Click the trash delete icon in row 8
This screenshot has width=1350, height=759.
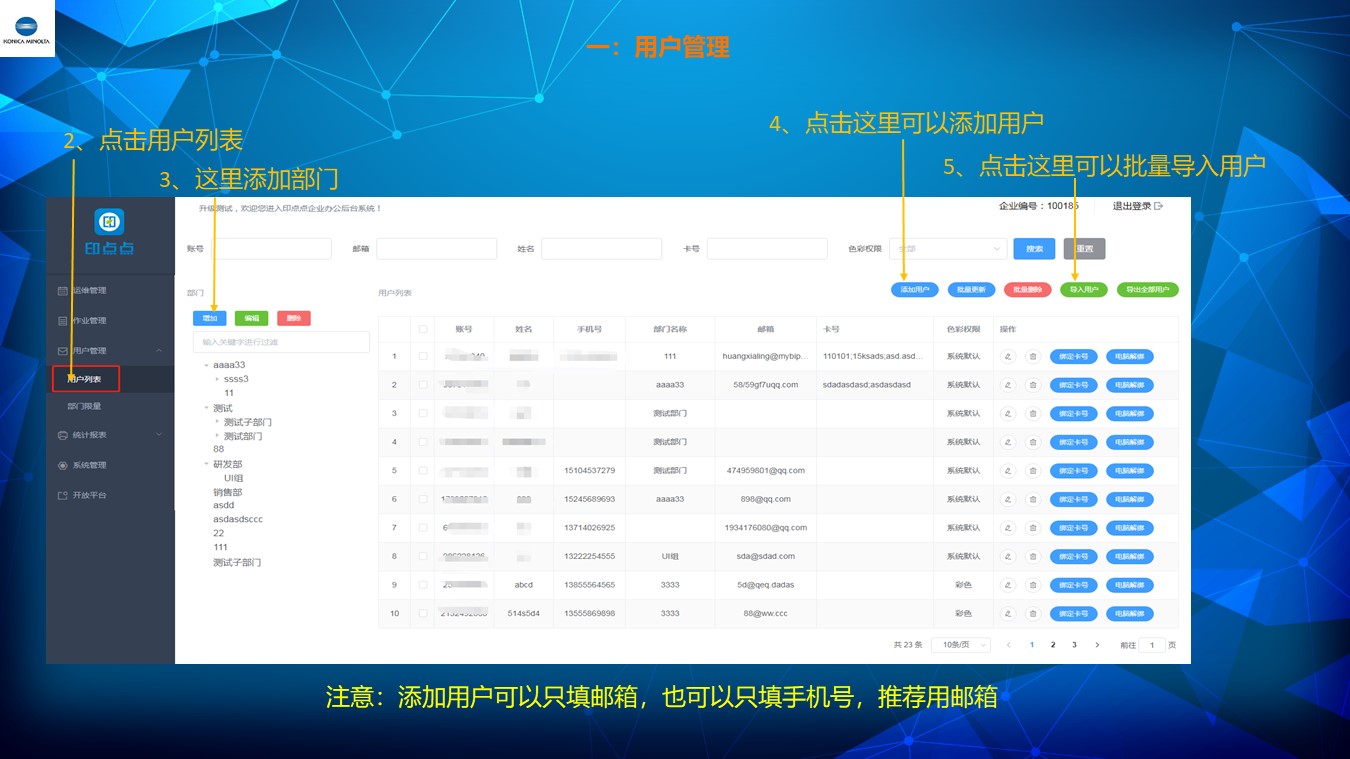1033,557
